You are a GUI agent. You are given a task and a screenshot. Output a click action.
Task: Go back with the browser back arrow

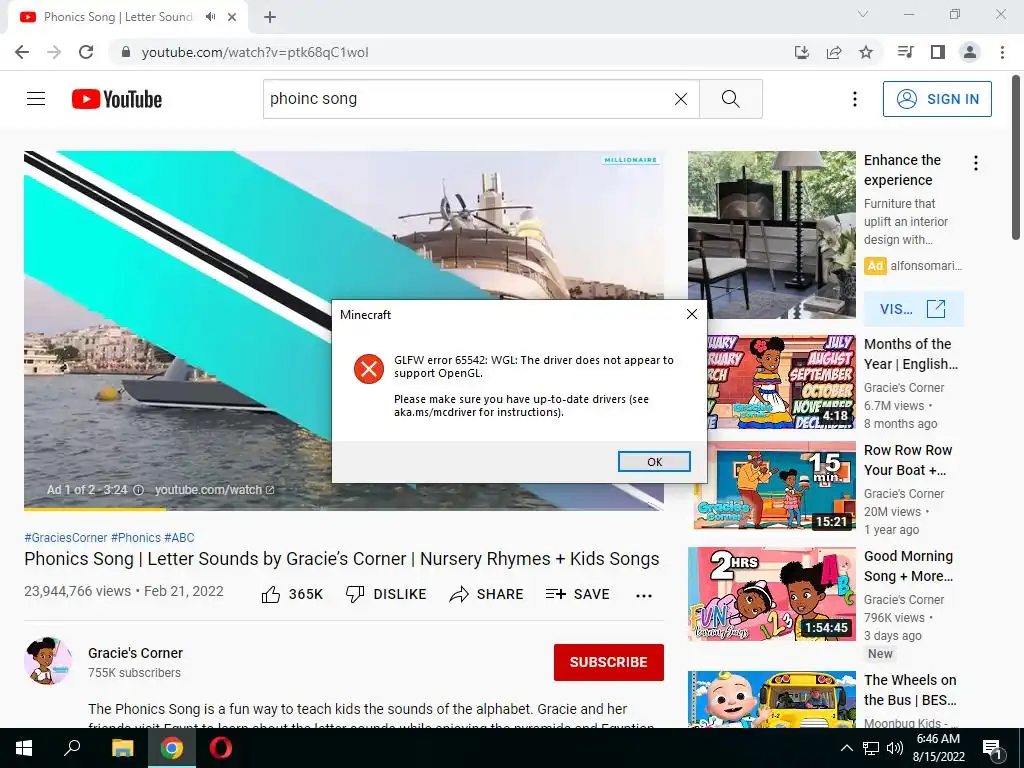tap(22, 52)
